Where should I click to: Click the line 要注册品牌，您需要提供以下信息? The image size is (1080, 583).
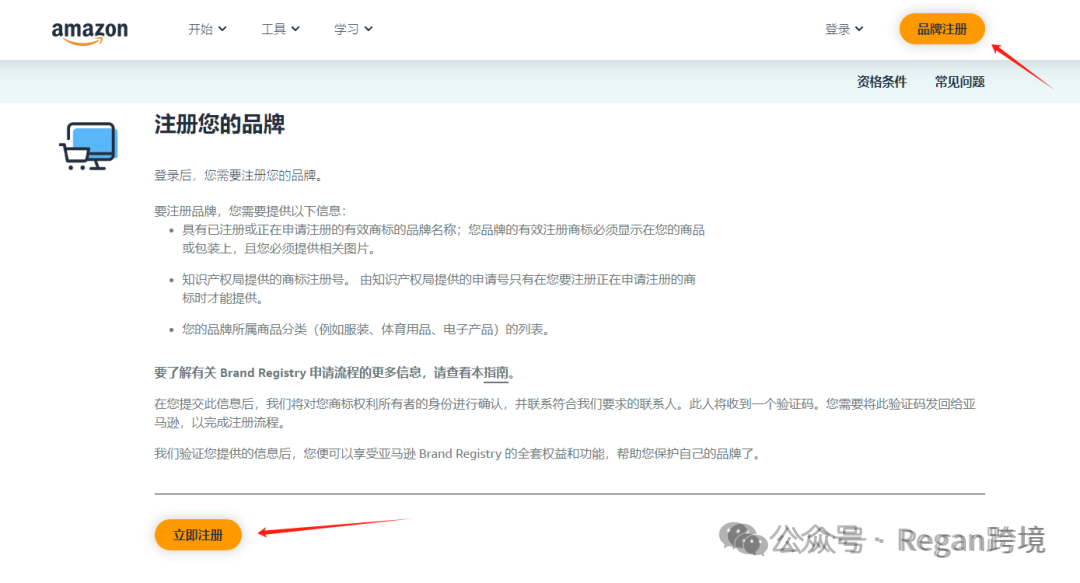[251, 211]
